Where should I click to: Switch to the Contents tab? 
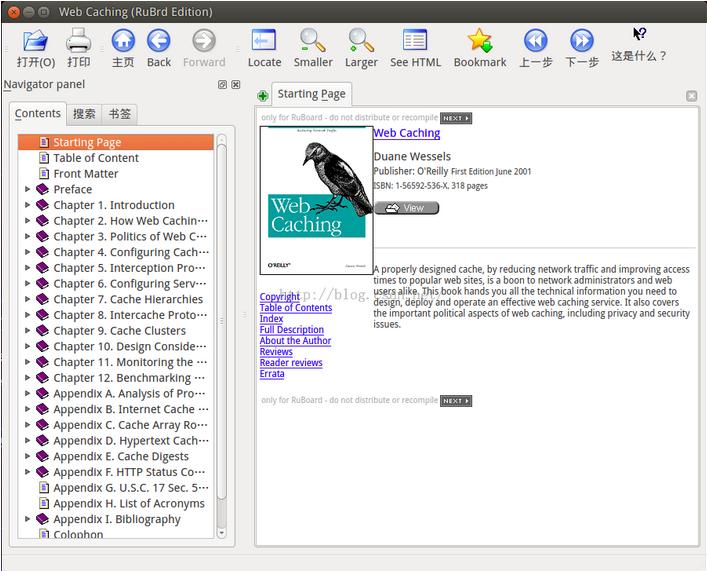tap(37, 114)
